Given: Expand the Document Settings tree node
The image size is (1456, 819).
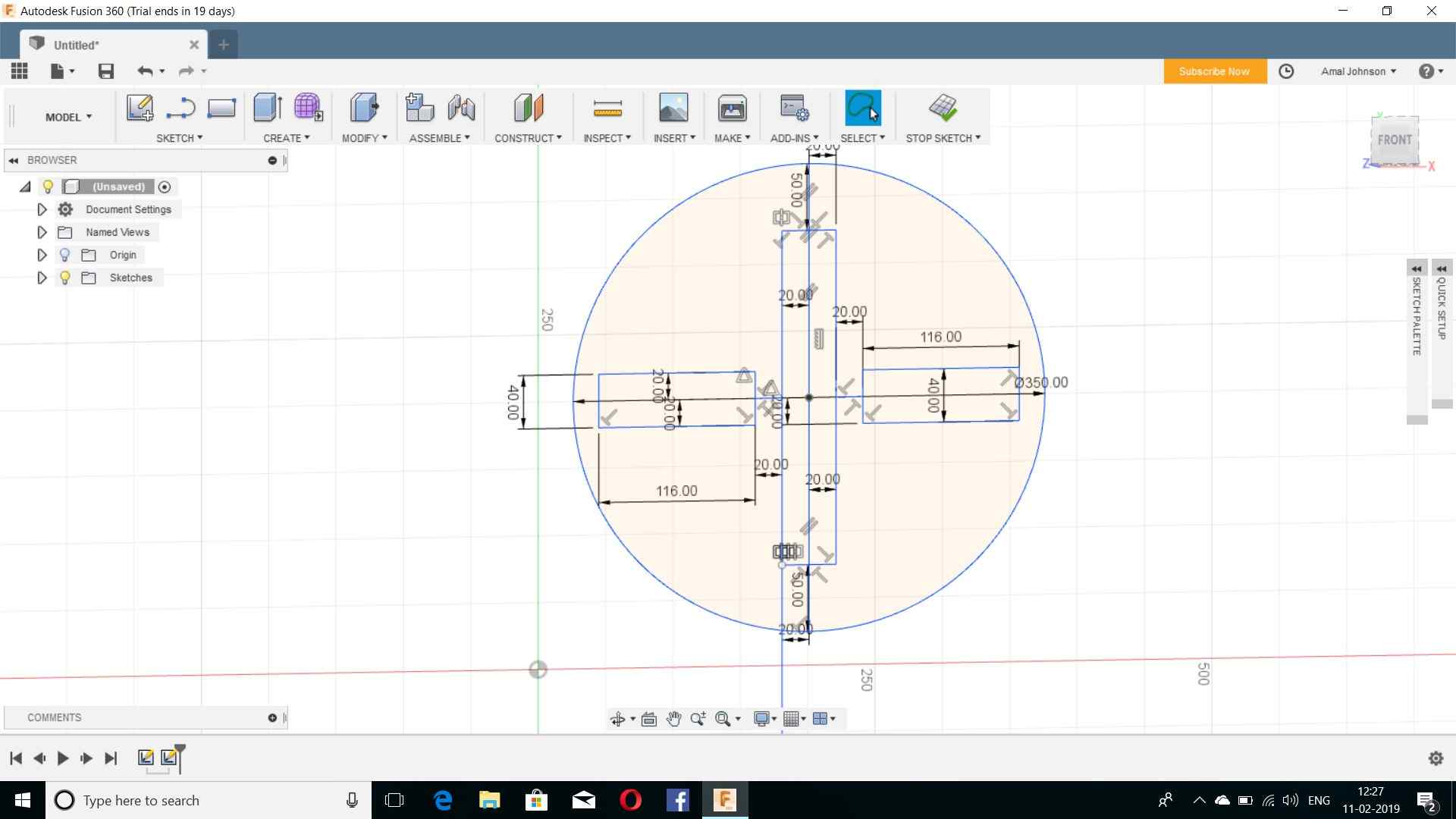Looking at the screenshot, I should [42, 209].
